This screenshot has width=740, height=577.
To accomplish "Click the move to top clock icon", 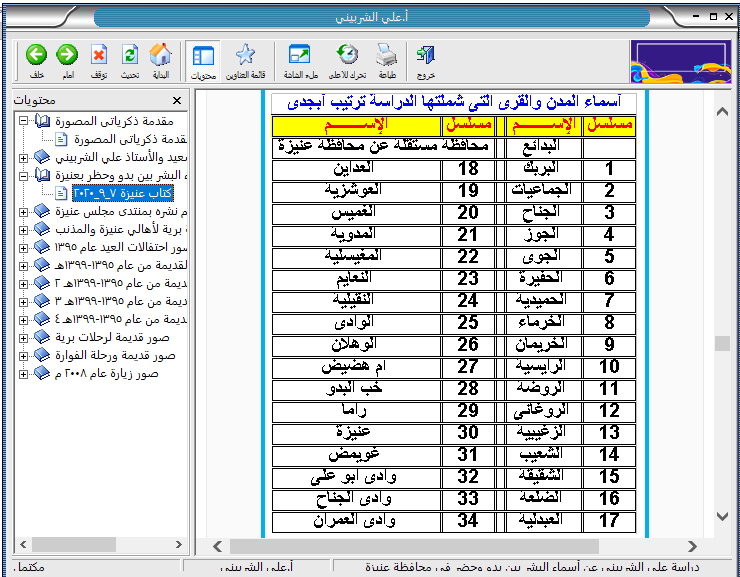I will [347, 55].
